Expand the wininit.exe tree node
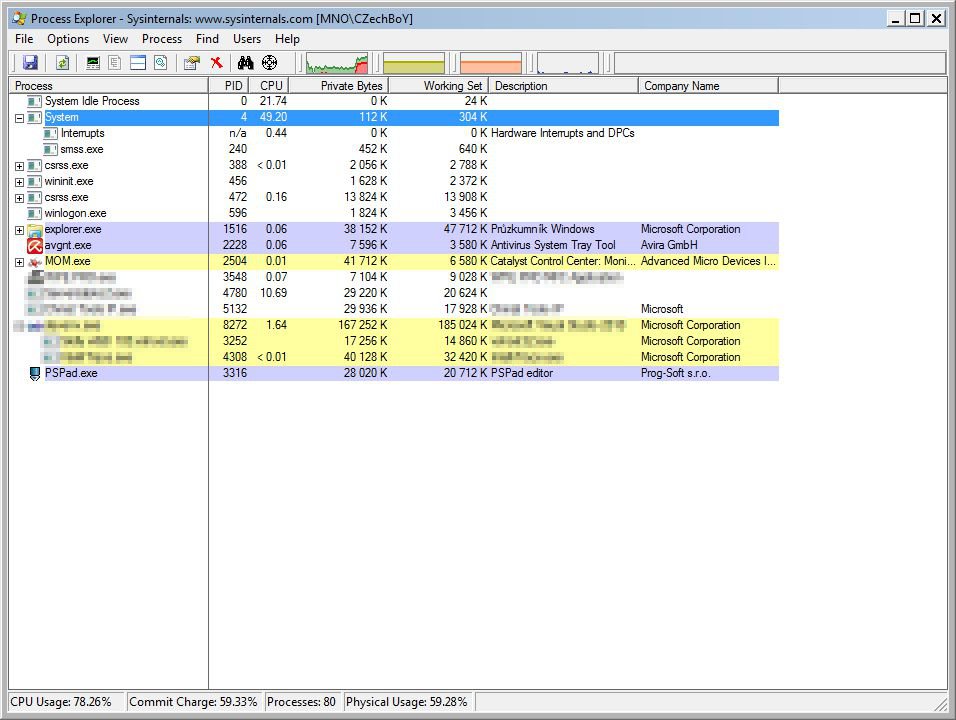This screenshot has width=956, height=720. pos(20,182)
